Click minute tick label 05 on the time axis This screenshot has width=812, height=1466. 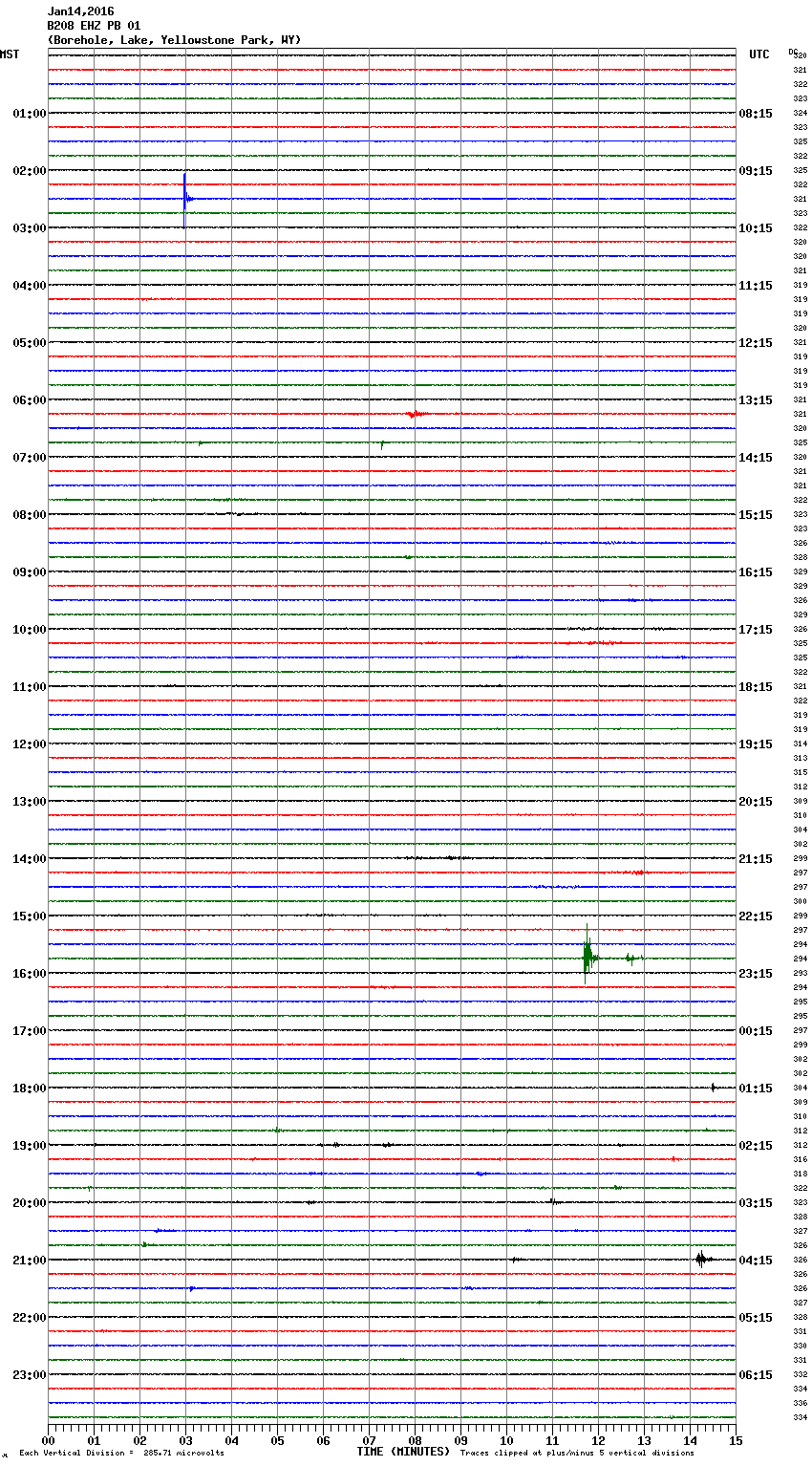click(x=277, y=1441)
